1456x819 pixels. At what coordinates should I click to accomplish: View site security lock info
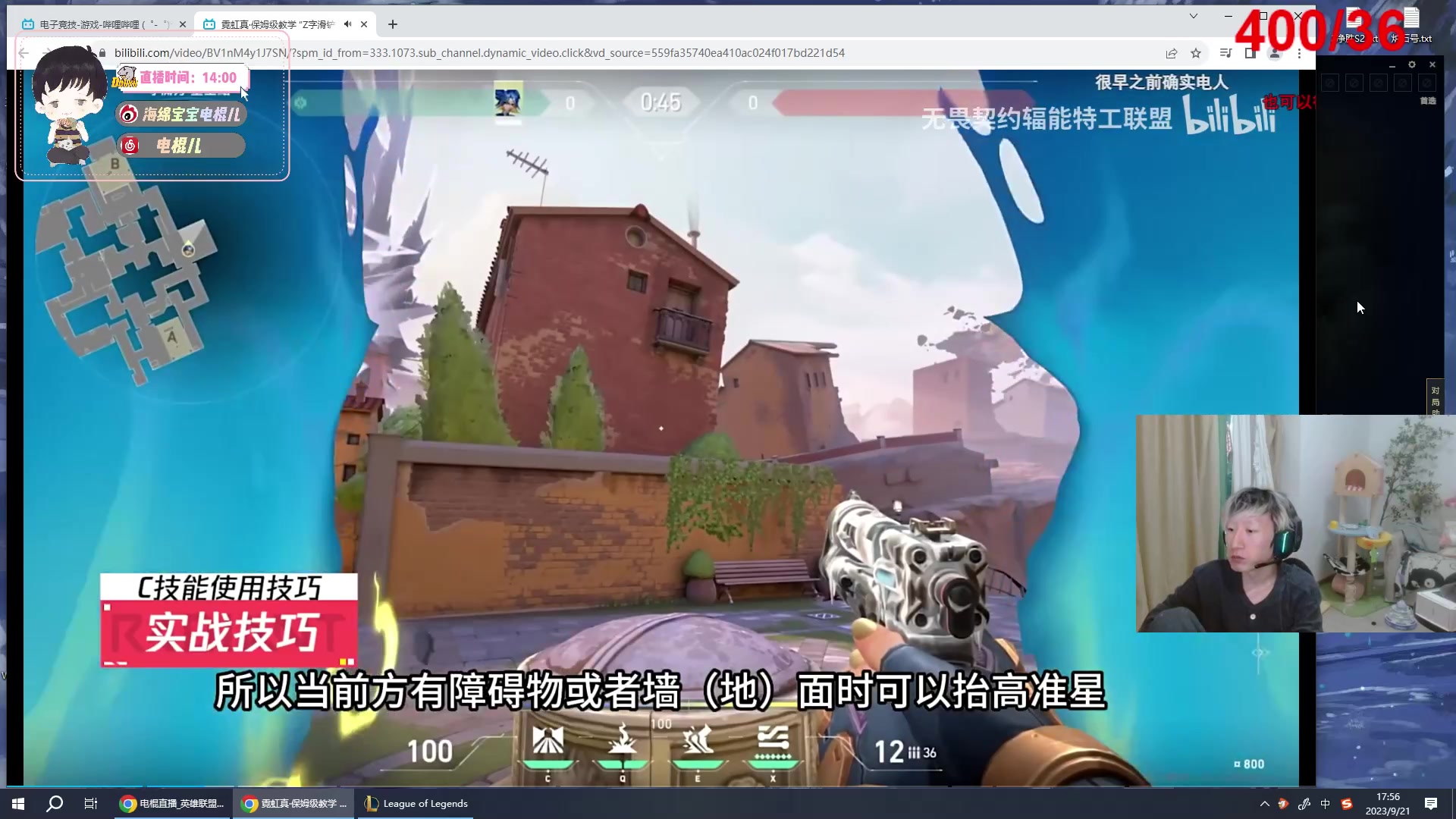(102, 53)
